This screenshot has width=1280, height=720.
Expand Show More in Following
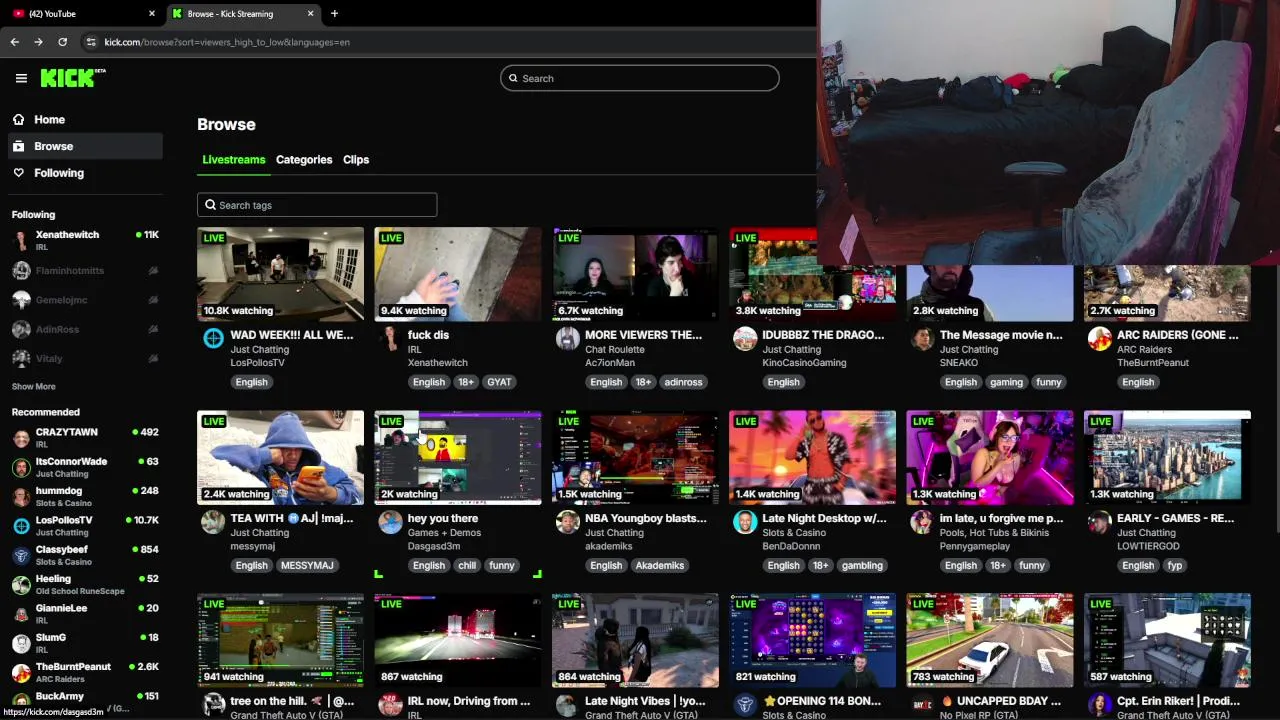point(33,387)
